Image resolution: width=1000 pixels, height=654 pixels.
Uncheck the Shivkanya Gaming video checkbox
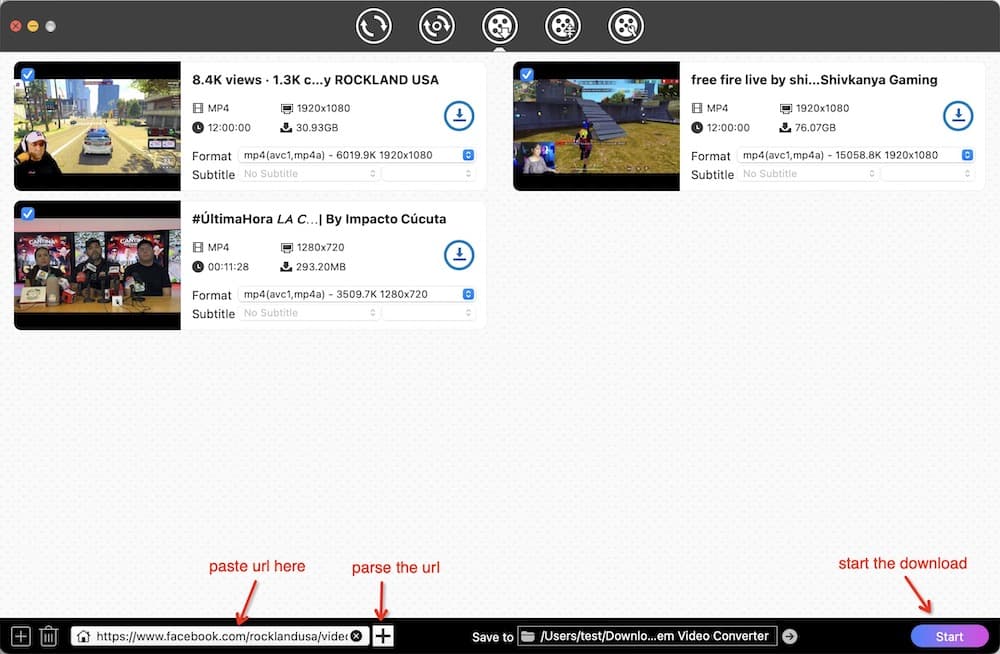click(526, 74)
